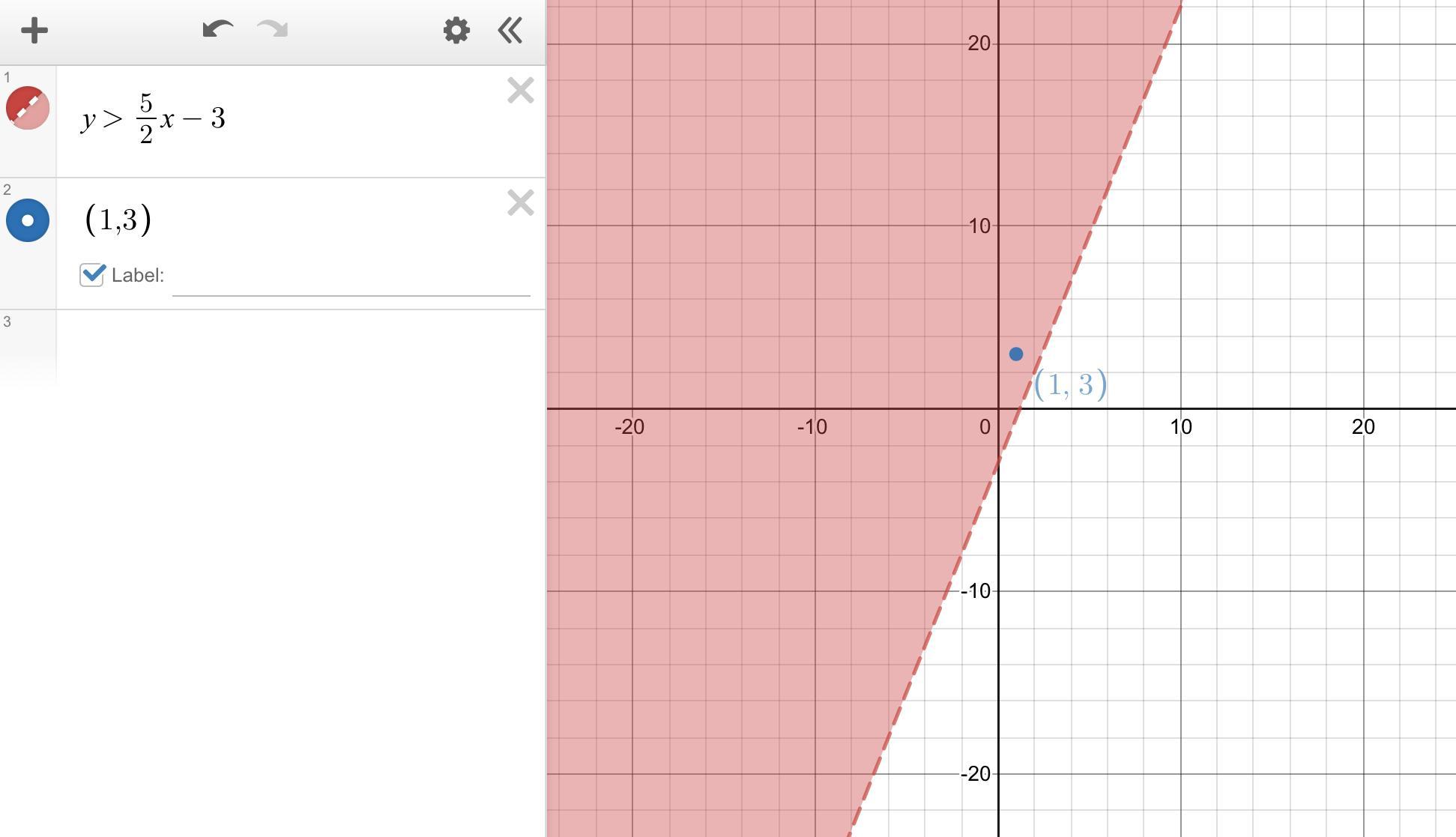
Task: Click the row 1 number handle
Action: pos(7,77)
